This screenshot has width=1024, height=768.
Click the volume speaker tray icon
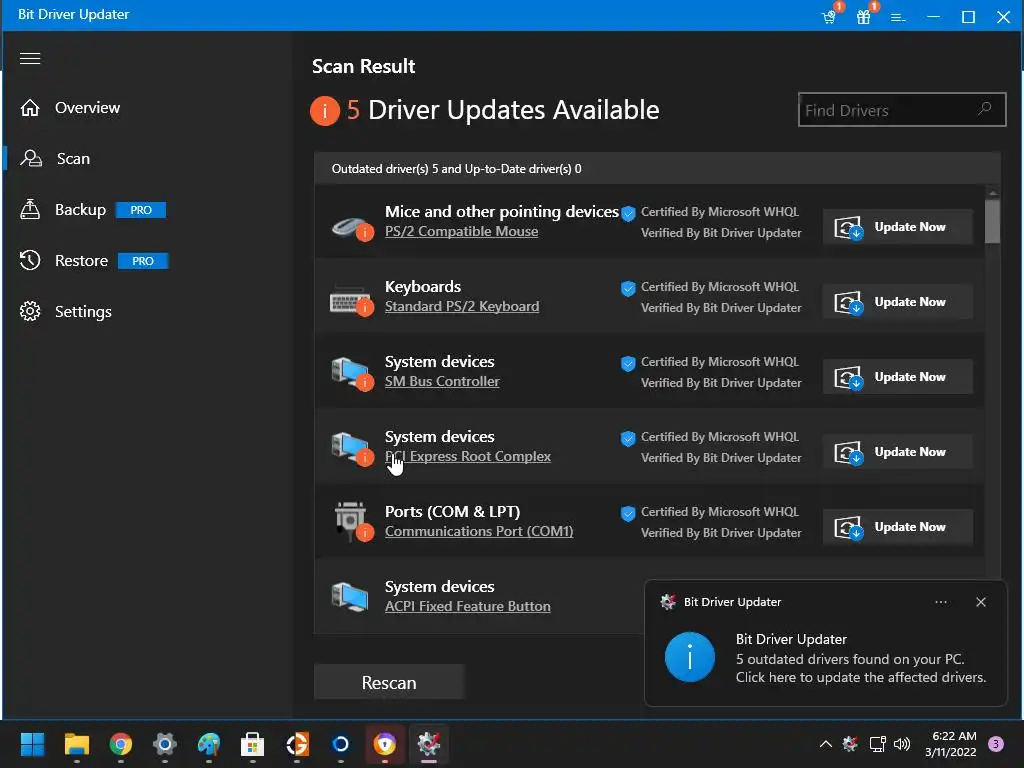click(902, 744)
